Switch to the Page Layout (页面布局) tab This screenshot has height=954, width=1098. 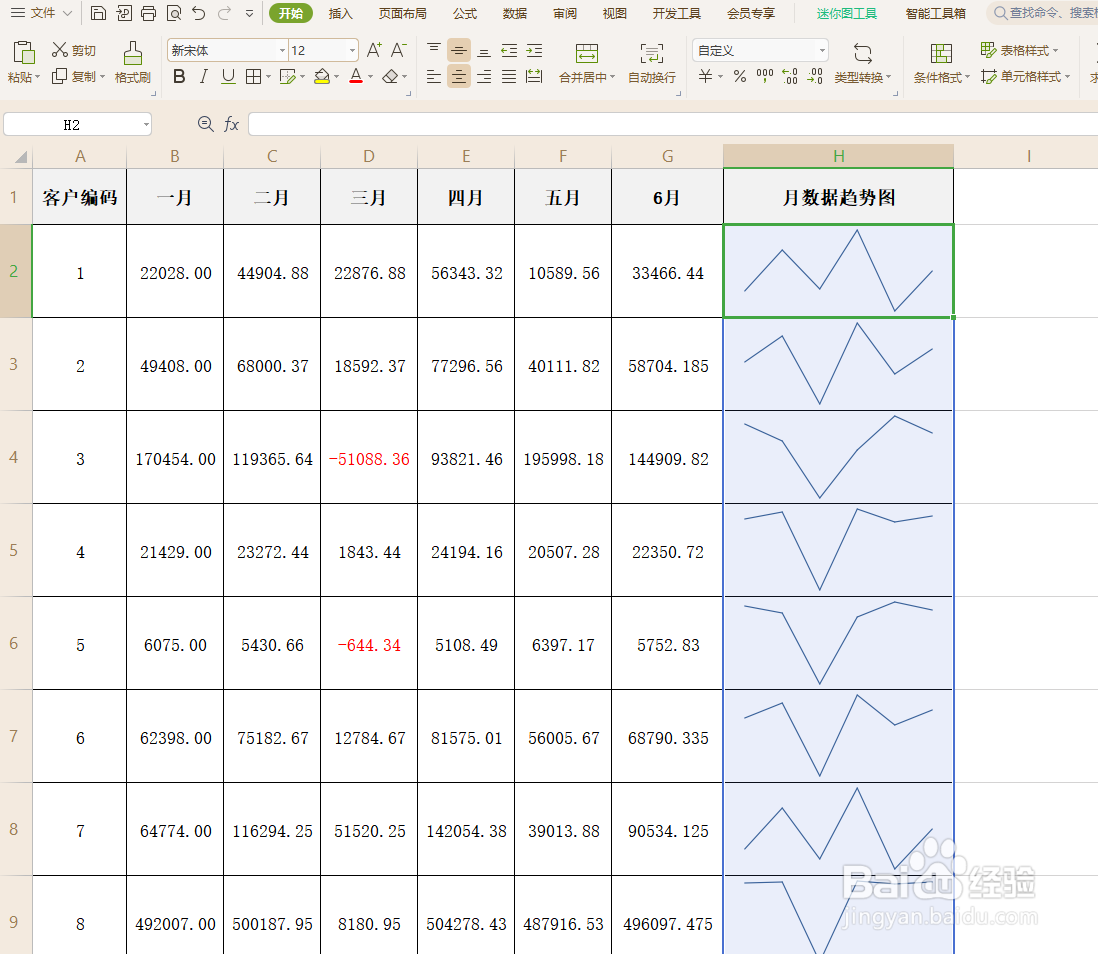[403, 13]
